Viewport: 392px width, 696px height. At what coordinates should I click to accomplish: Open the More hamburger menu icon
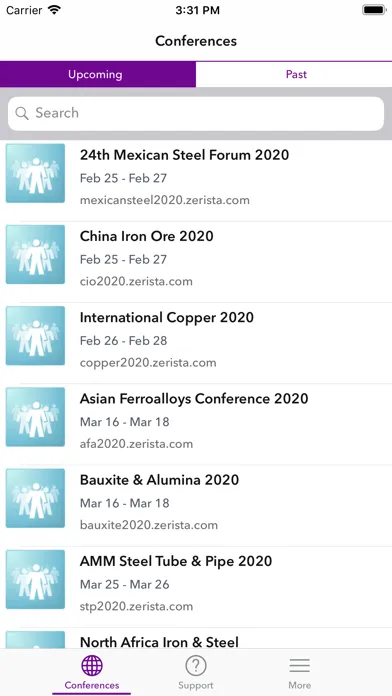[x=300, y=665]
